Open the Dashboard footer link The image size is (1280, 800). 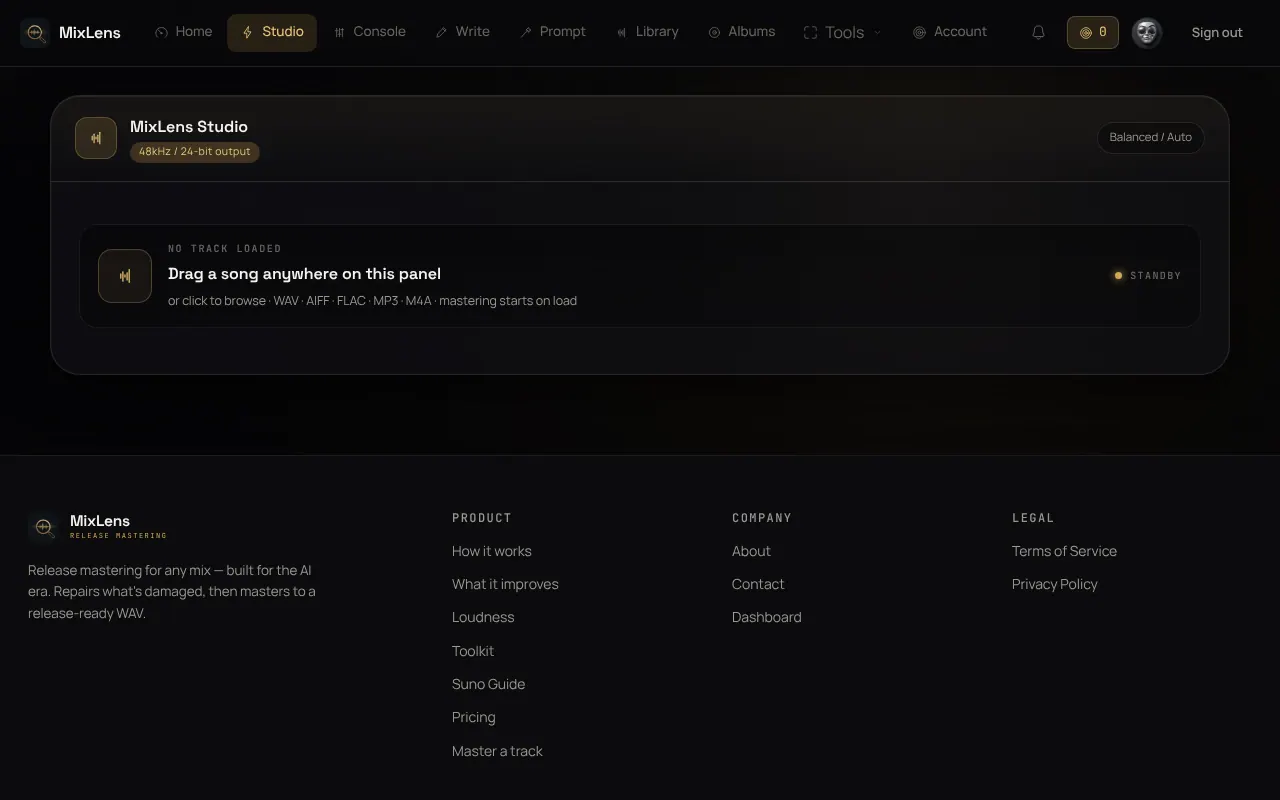point(767,617)
